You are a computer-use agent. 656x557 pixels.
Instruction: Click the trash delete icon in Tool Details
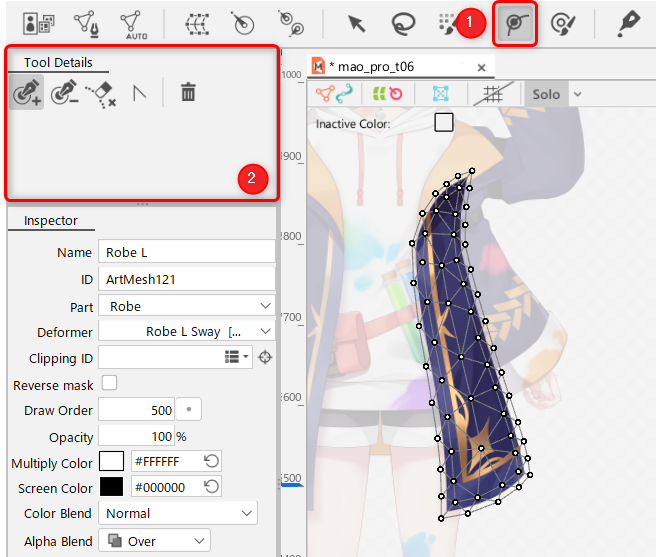pyautogui.click(x=187, y=93)
